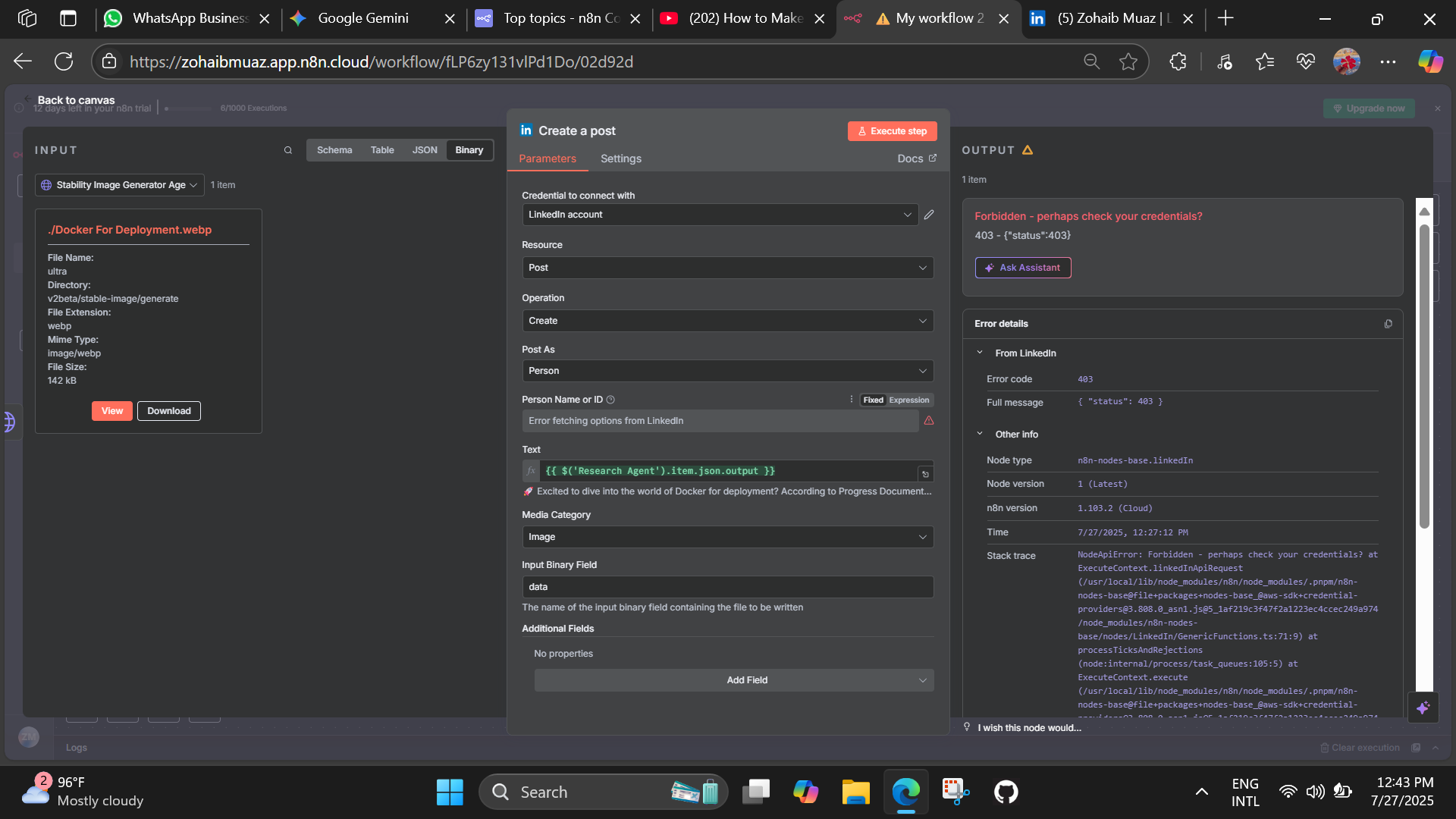The height and width of the screenshot is (819, 1456).
Task: Switch the Input view to Table
Action: point(381,149)
